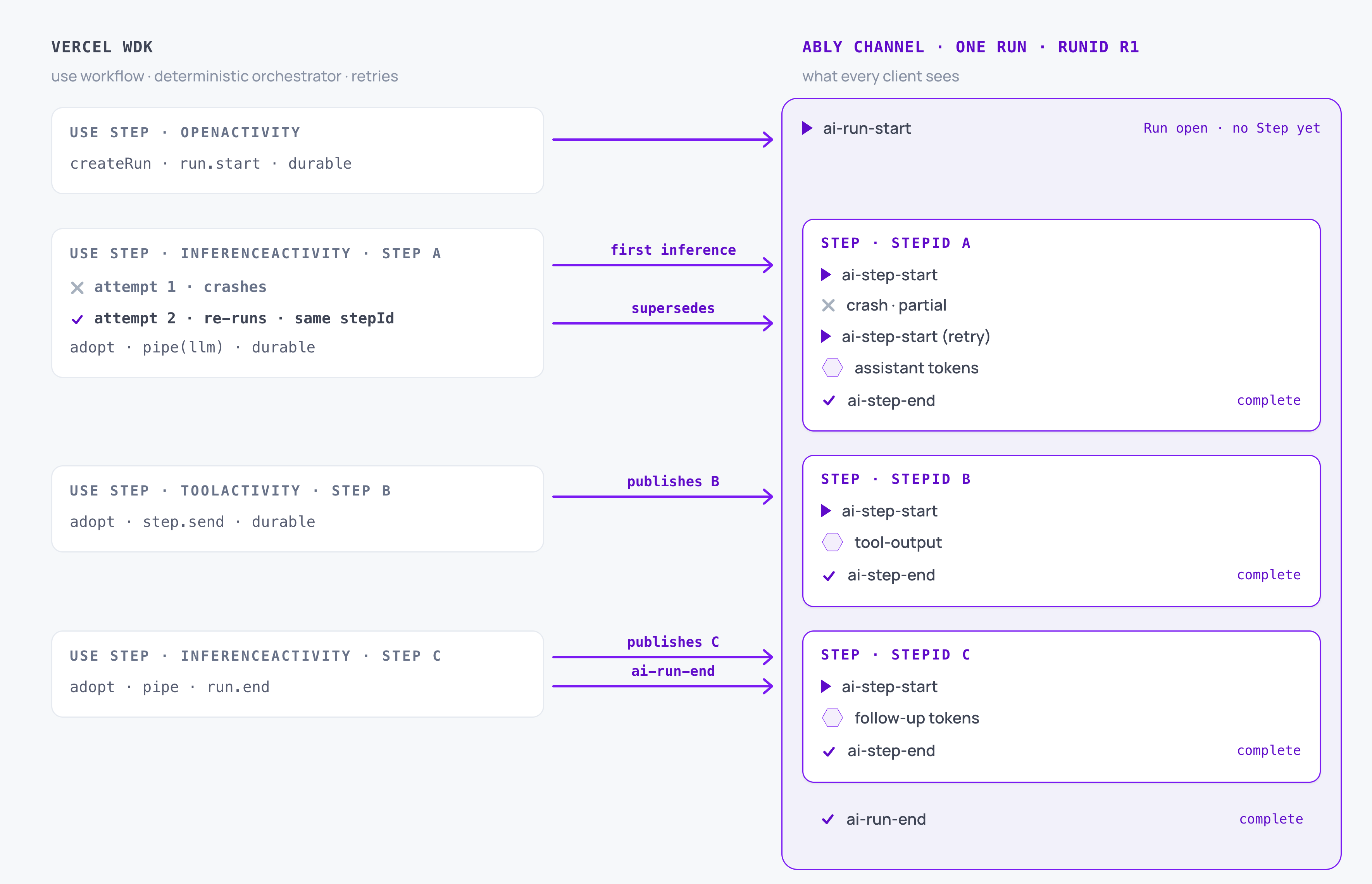Click the hexagon icon beside tool-output
The height and width of the screenshot is (884, 1372).
coord(832,542)
